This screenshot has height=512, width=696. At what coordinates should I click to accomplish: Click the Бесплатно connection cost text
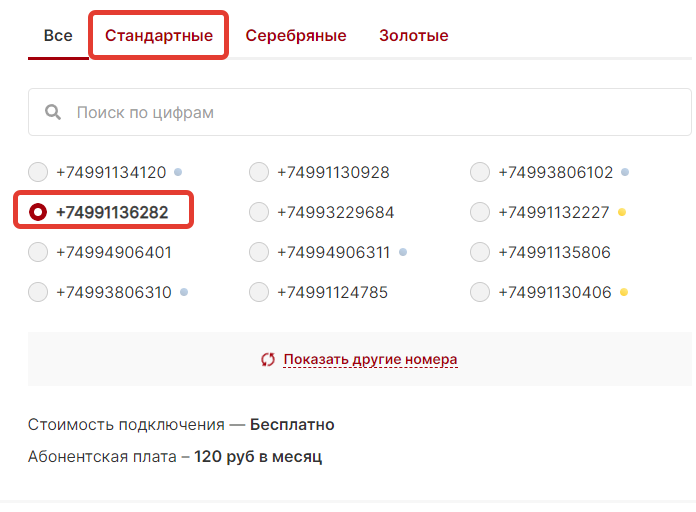tap(292, 425)
